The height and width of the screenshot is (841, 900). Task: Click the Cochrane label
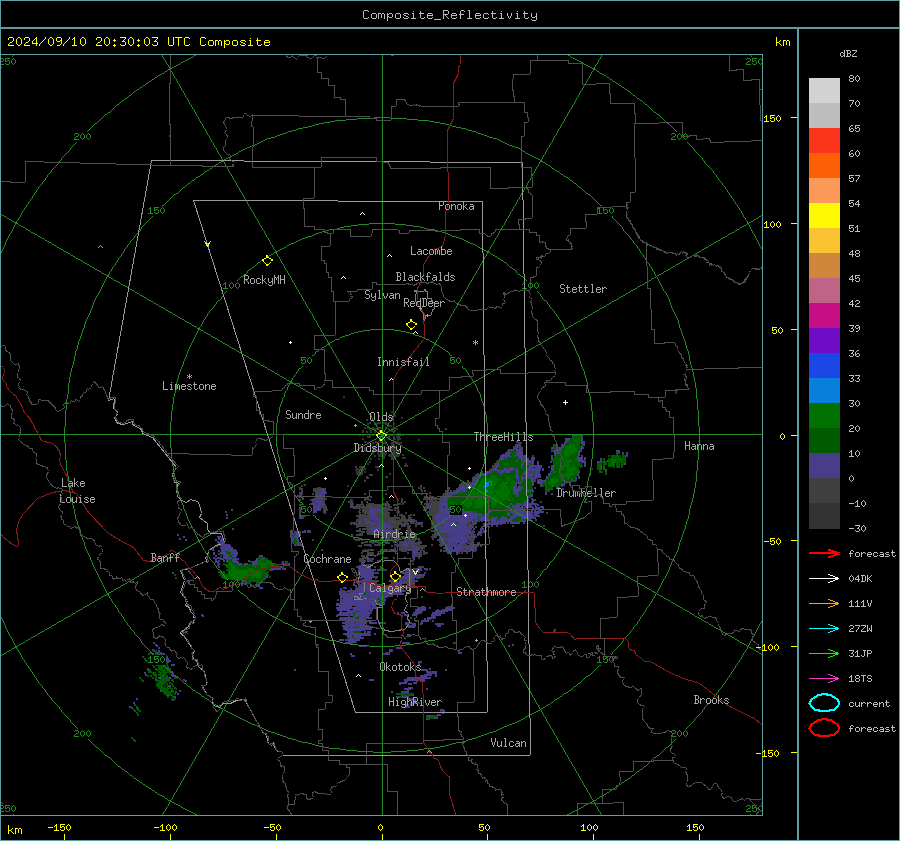pos(327,559)
